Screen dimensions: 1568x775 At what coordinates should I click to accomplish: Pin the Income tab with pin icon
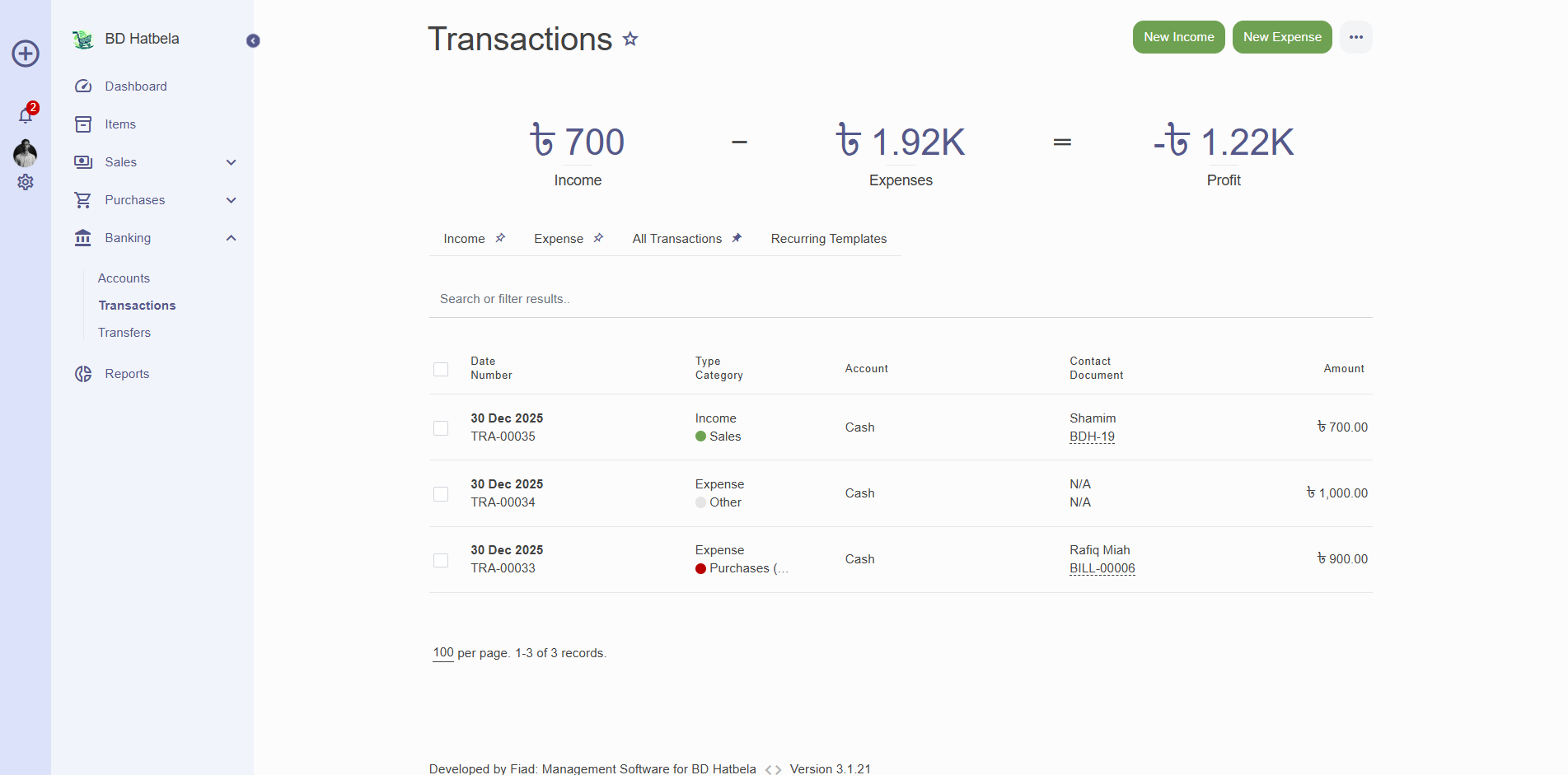500,238
